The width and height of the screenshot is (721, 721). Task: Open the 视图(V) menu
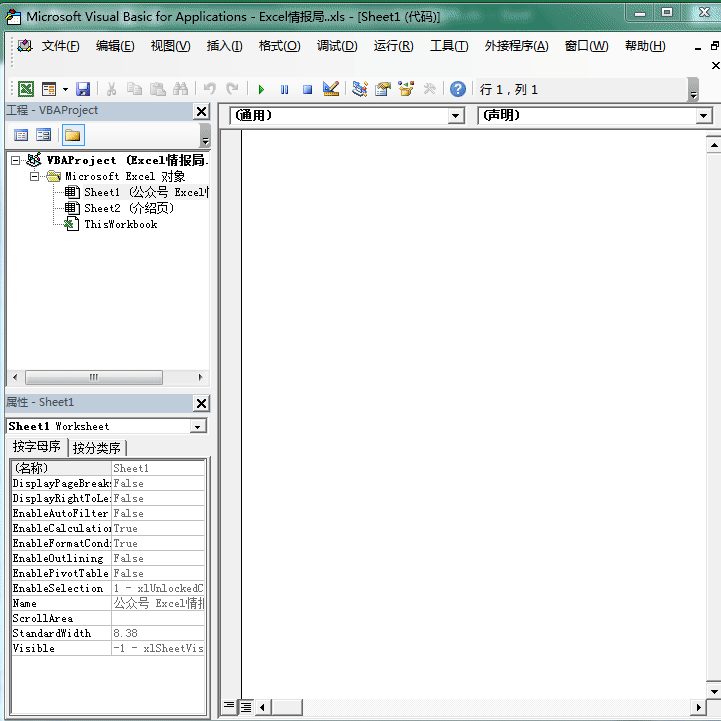coord(171,46)
